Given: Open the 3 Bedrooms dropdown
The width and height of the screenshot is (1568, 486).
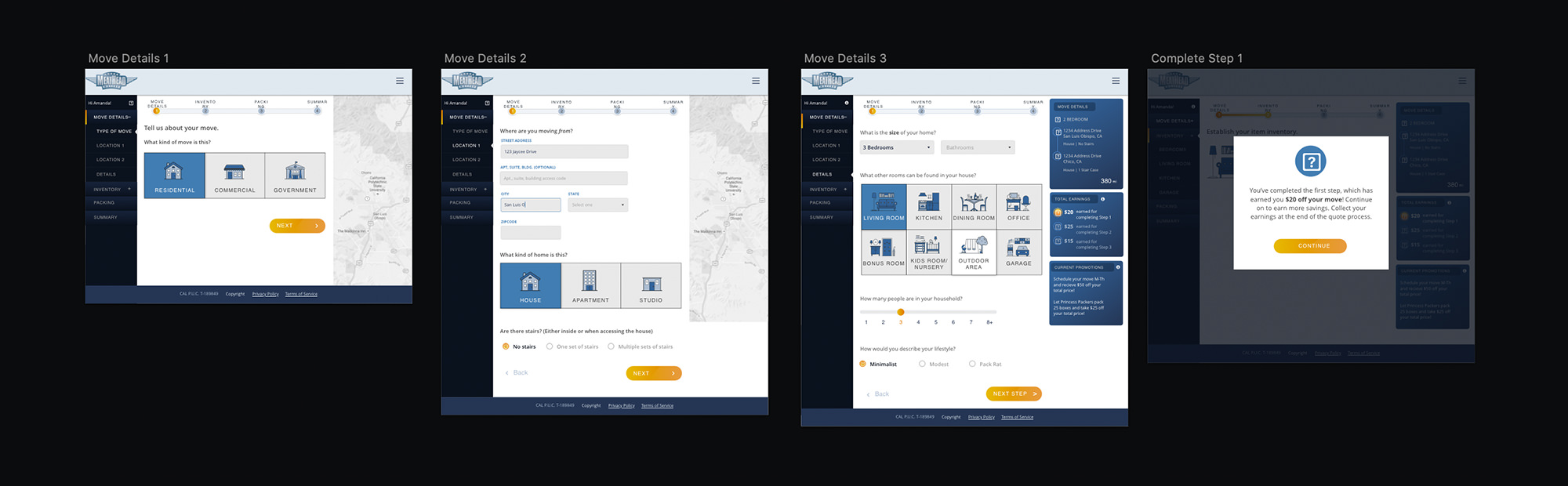Looking at the screenshot, I should click(x=897, y=147).
